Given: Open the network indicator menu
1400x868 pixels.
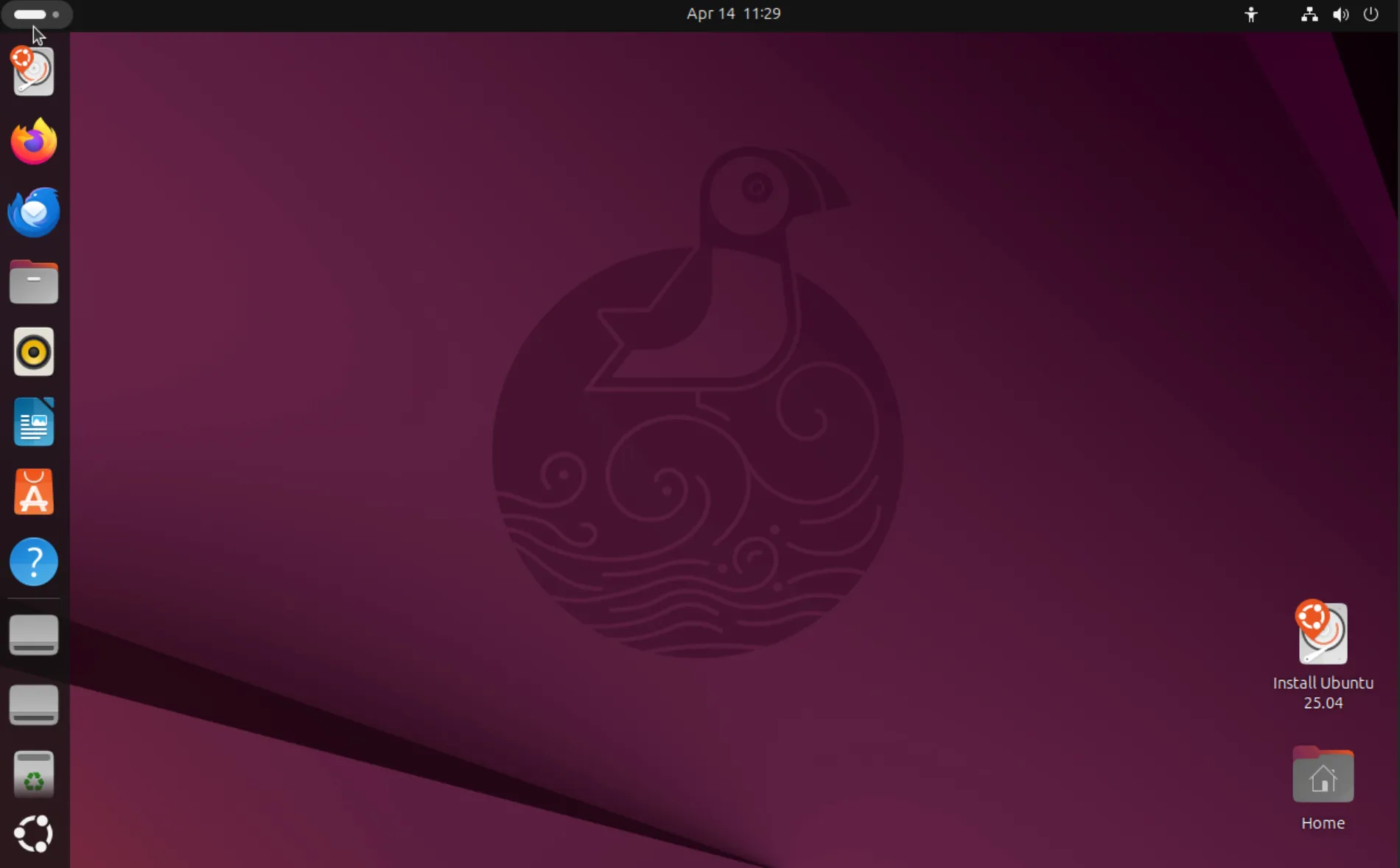Looking at the screenshot, I should tap(1309, 14).
